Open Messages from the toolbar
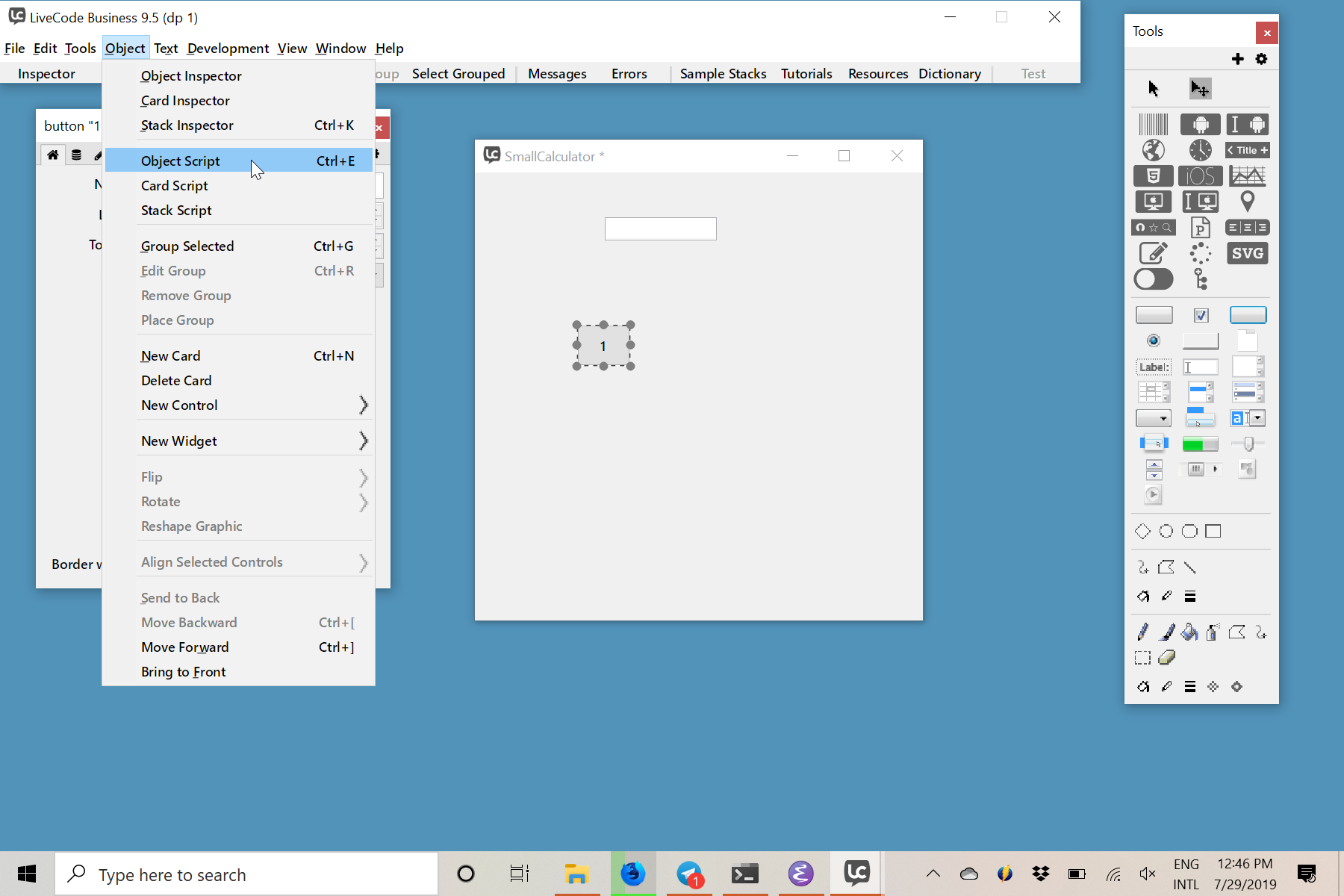The image size is (1344, 896). (557, 73)
